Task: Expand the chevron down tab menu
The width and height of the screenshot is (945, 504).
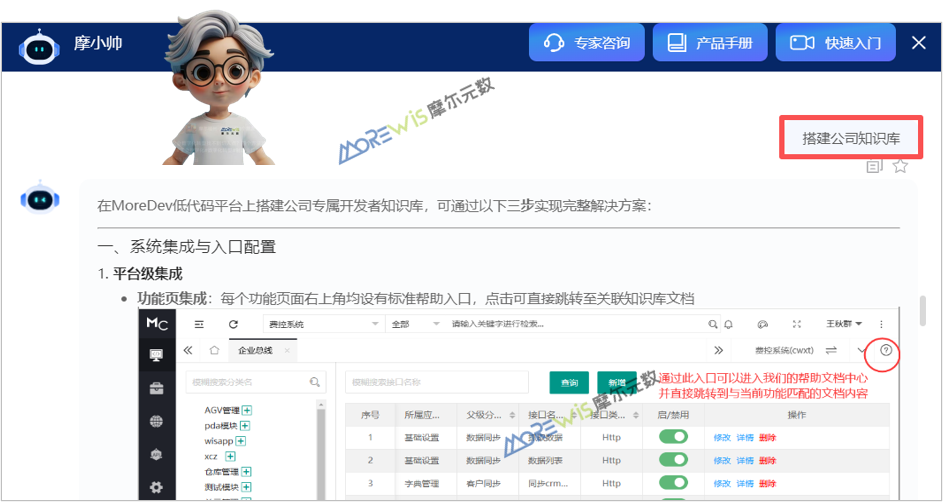Action: 861,350
